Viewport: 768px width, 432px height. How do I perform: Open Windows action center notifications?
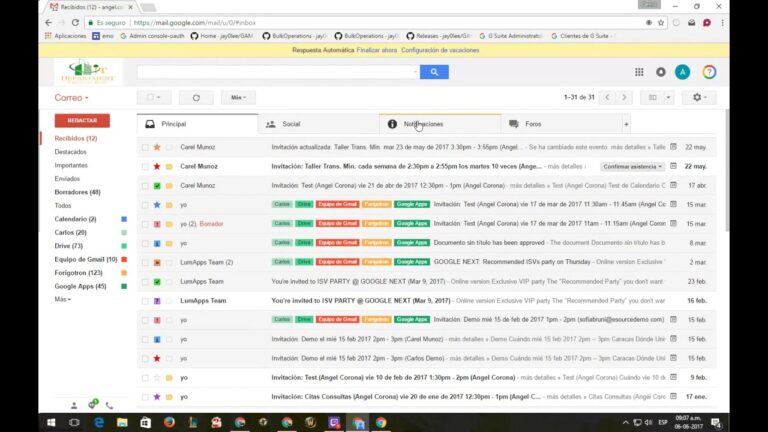coord(716,422)
